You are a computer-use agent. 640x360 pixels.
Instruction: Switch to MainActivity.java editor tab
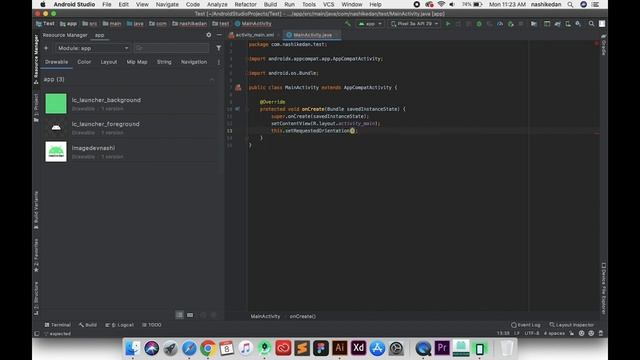(312, 35)
